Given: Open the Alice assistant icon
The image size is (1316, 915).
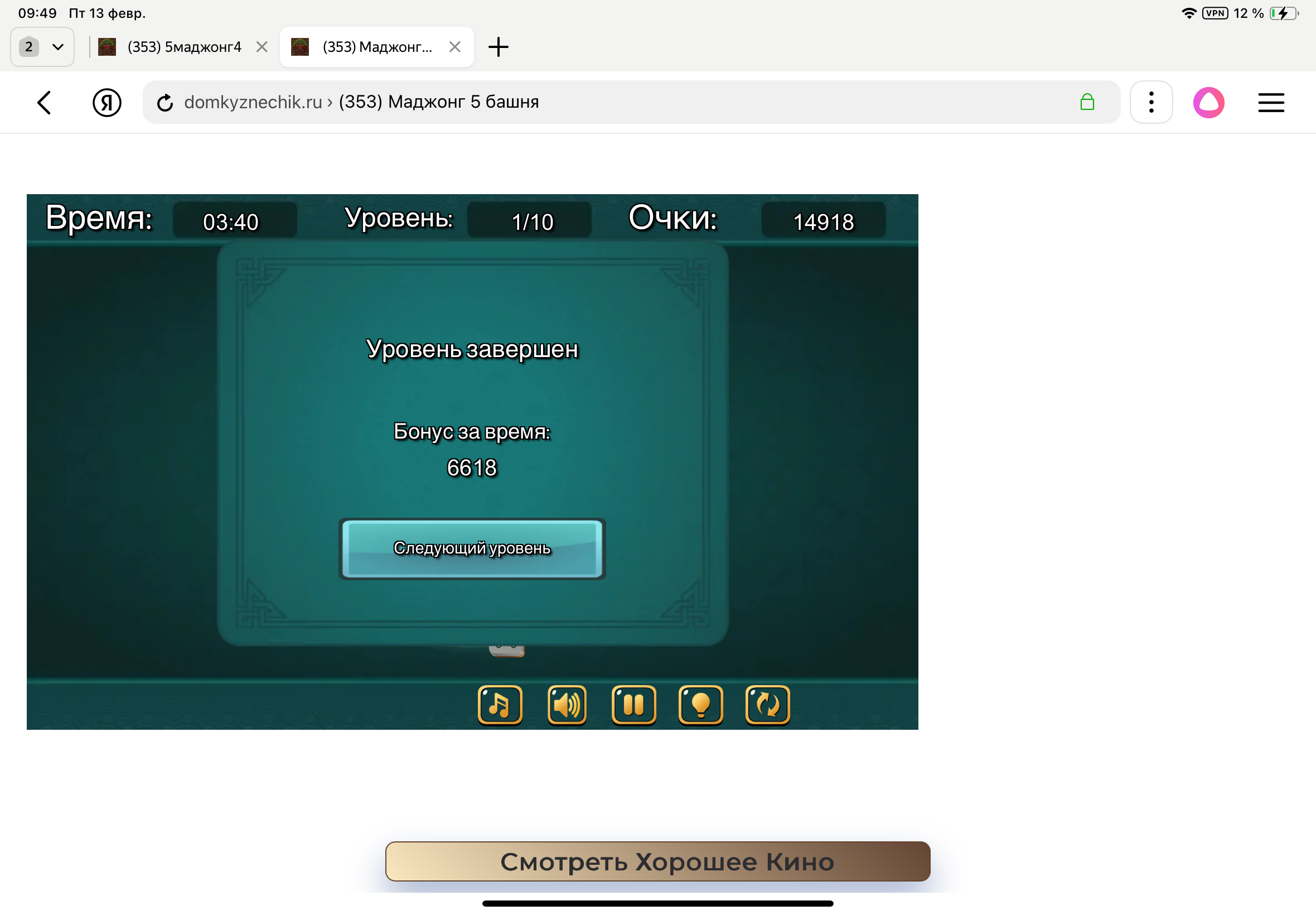Looking at the screenshot, I should pos(1208,103).
